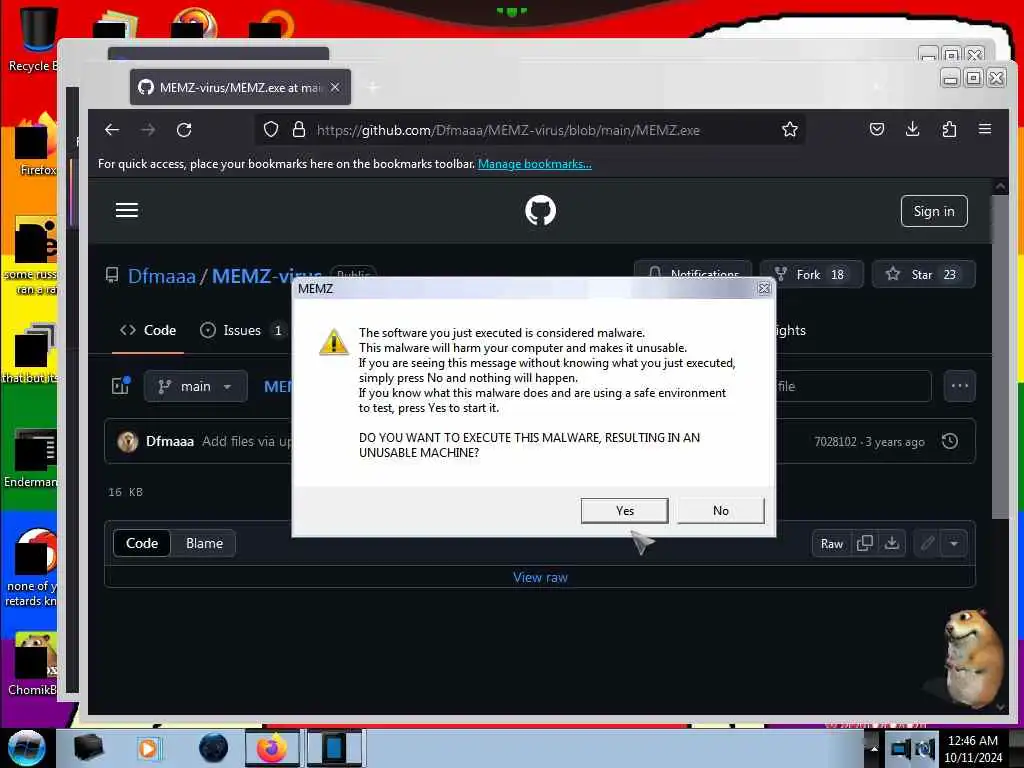1024x768 pixels.
Task: Click the volume tray icon
Action: pos(925,749)
